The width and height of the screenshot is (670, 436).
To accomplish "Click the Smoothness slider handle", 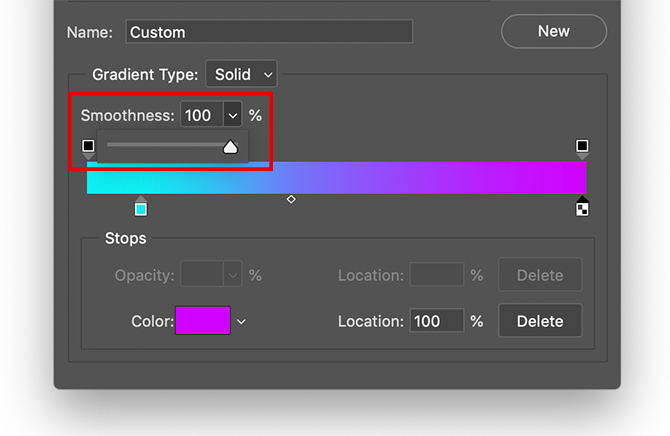I will coord(230,147).
